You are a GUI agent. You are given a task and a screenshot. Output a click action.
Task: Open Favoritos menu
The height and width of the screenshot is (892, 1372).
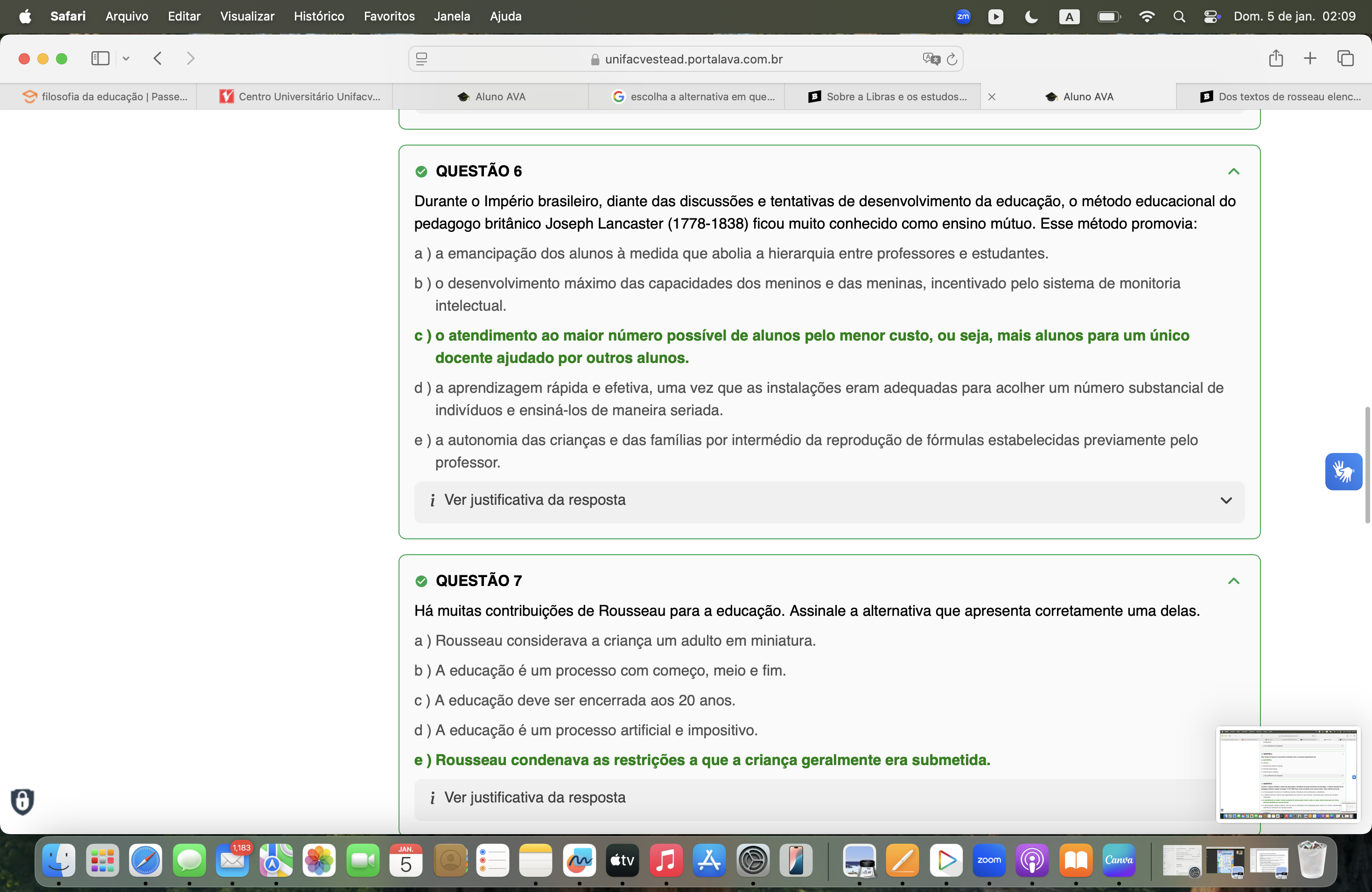[x=389, y=16]
